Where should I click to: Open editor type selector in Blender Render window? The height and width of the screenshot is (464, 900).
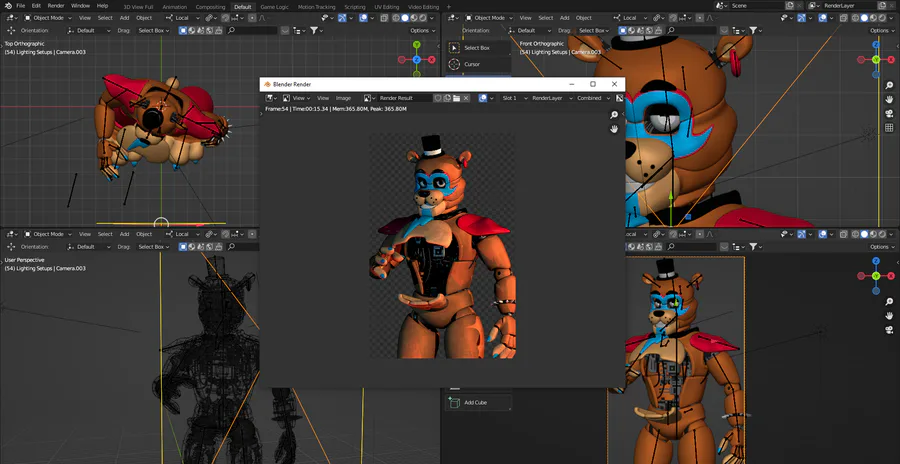pos(270,98)
